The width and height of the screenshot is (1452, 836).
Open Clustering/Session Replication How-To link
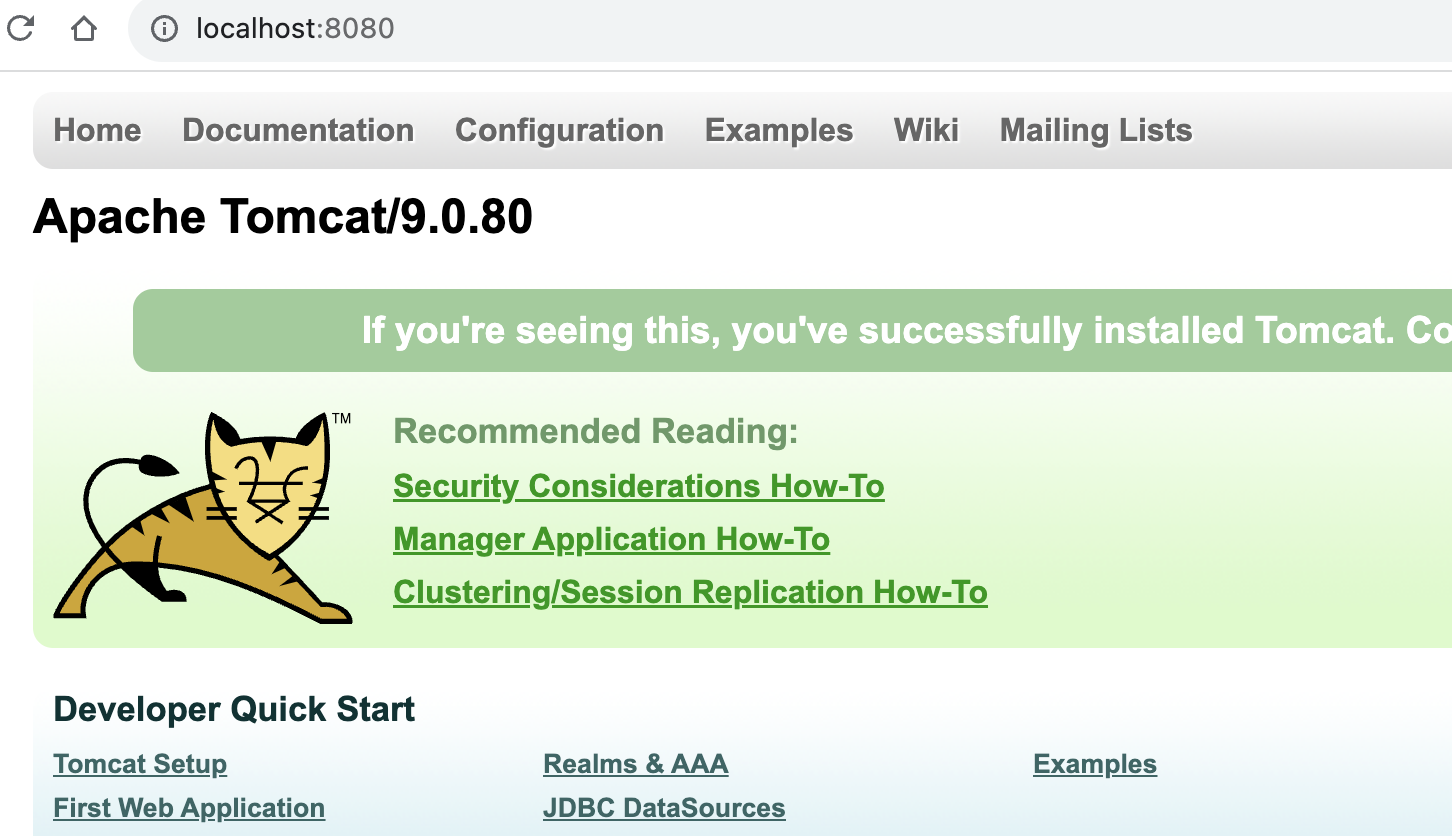pos(690,593)
